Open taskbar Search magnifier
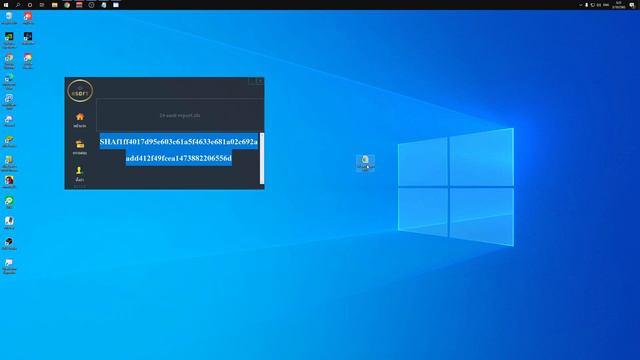The height and width of the screenshot is (360, 640). click(x=18, y=5)
